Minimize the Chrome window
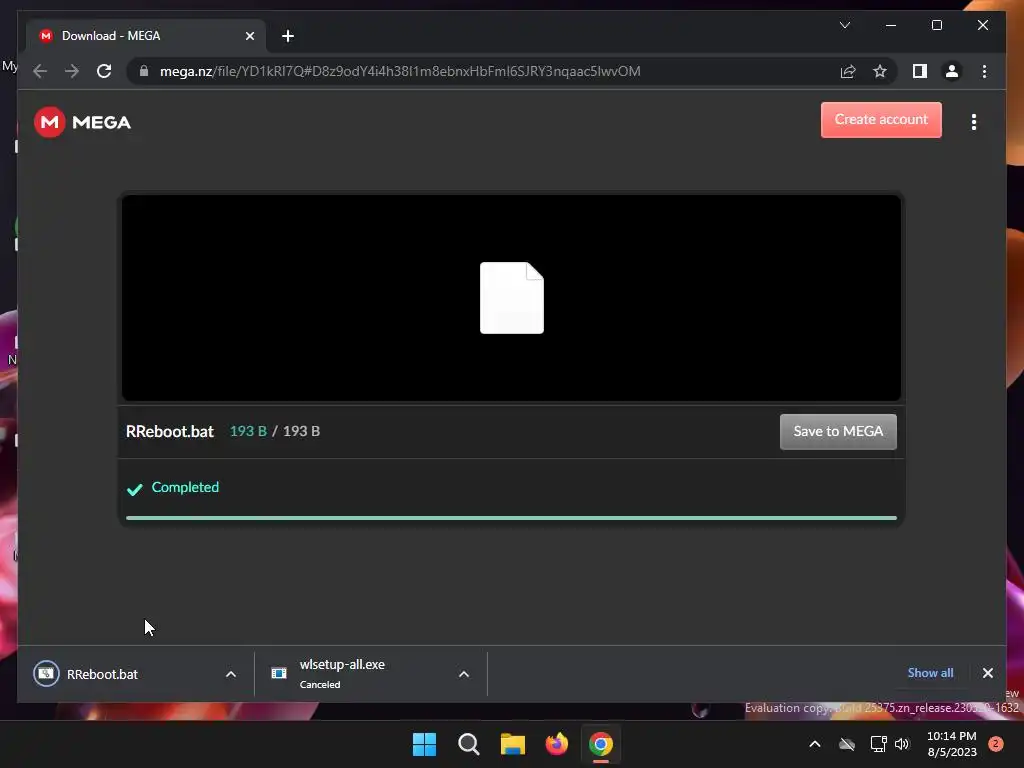The width and height of the screenshot is (1024, 768). (891, 25)
